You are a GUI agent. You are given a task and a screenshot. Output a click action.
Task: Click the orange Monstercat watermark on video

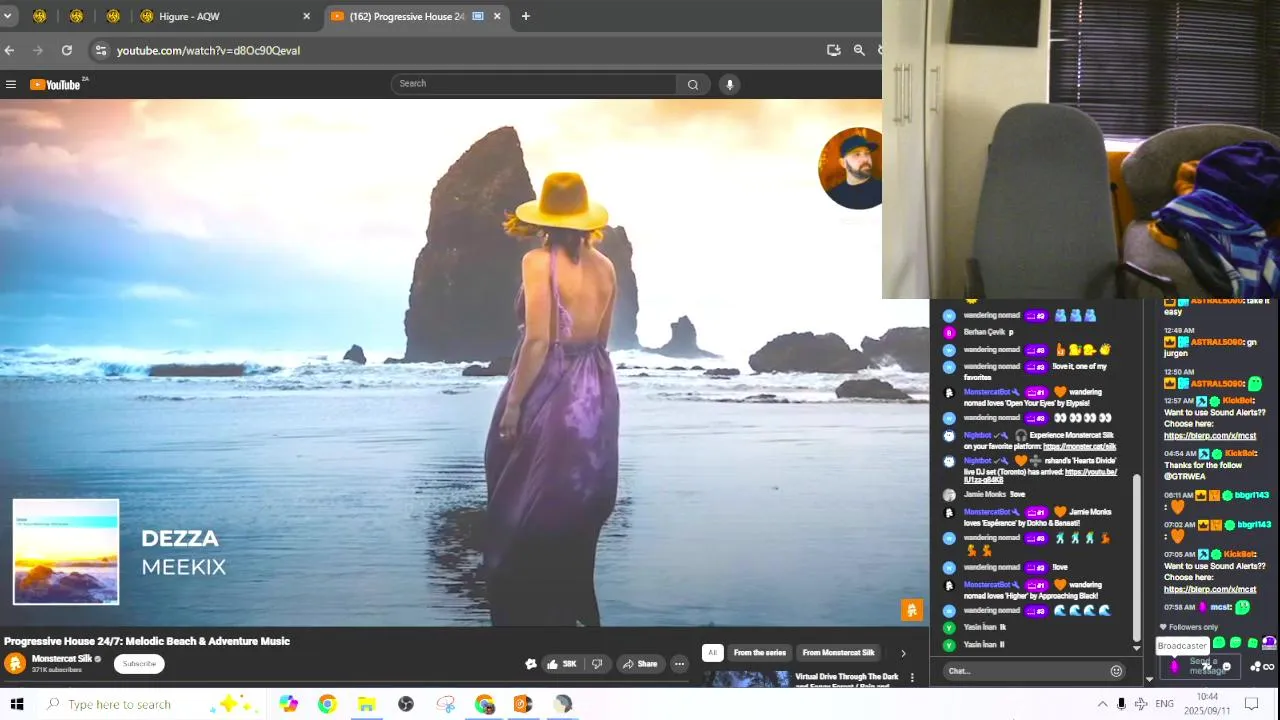click(x=911, y=609)
